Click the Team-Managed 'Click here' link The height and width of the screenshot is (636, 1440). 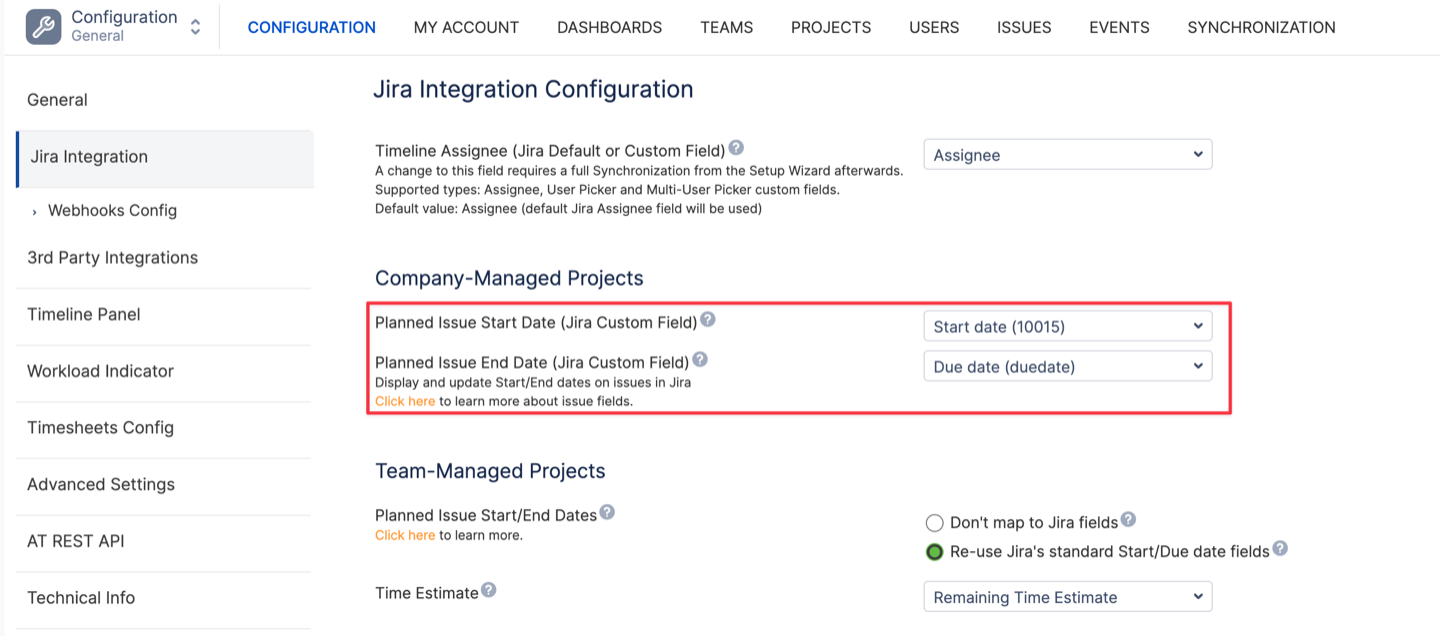[x=405, y=535]
